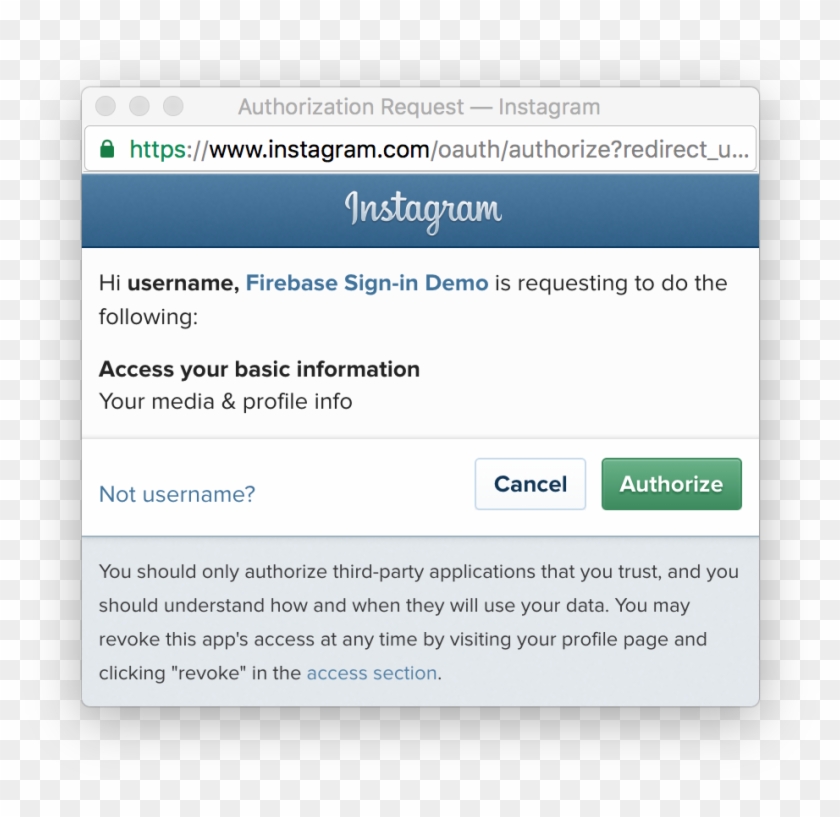Click Cancel to deny the request
Viewport: 840px width, 817px height.
pyautogui.click(x=530, y=484)
